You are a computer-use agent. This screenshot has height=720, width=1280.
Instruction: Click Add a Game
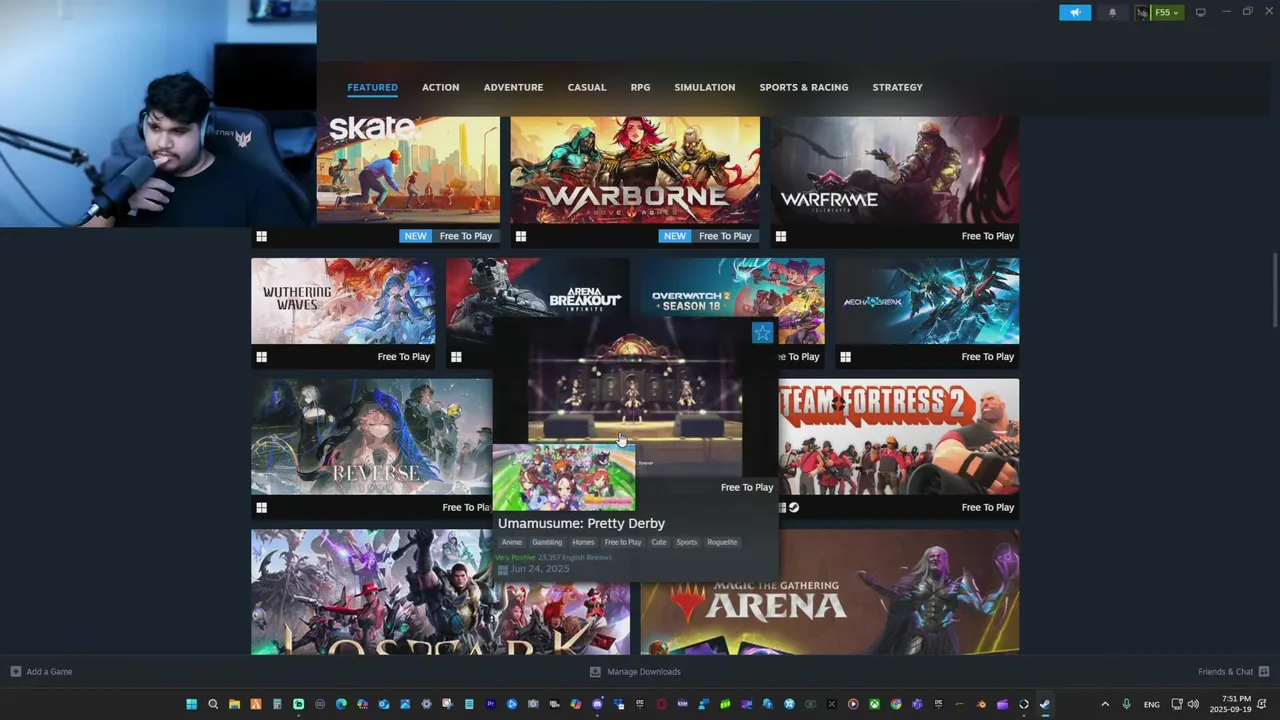(41, 672)
